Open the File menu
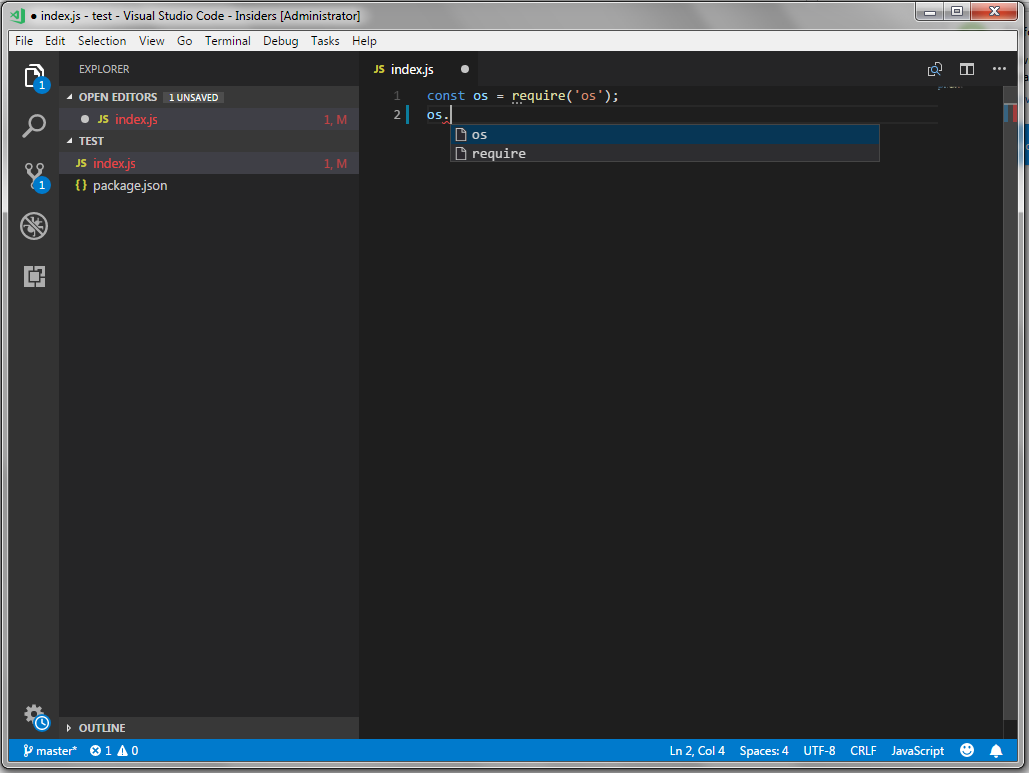Screen dimensions: 1029x773 point(24,41)
